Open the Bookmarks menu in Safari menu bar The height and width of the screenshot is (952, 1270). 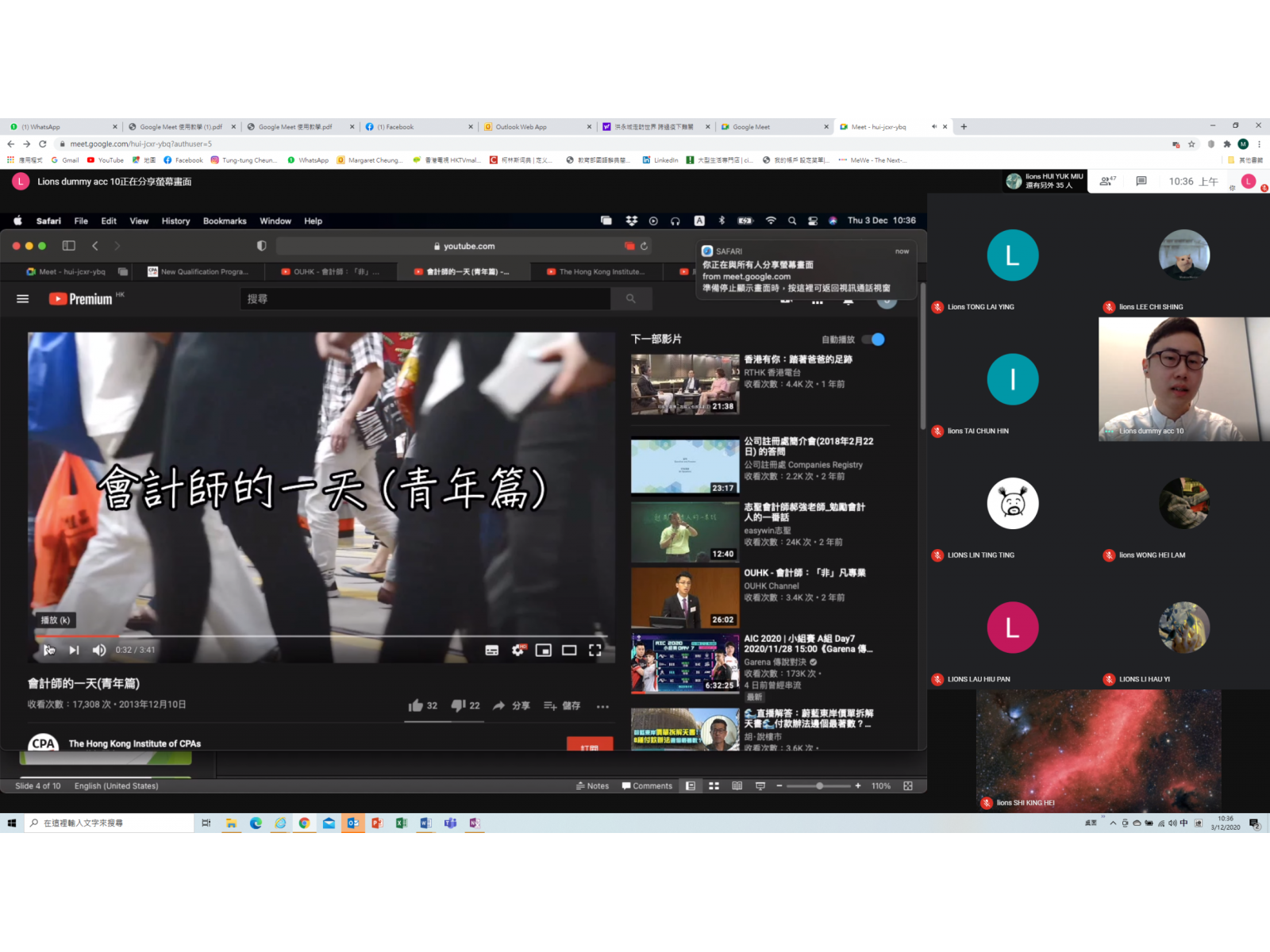click(x=225, y=221)
